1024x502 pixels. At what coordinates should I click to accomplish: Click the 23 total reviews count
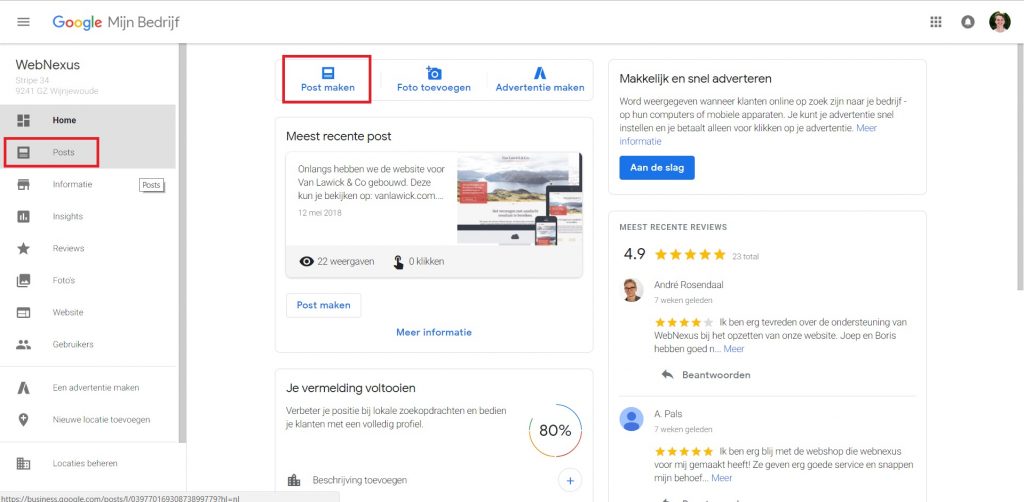pyautogui.click(x=745, y=257)
